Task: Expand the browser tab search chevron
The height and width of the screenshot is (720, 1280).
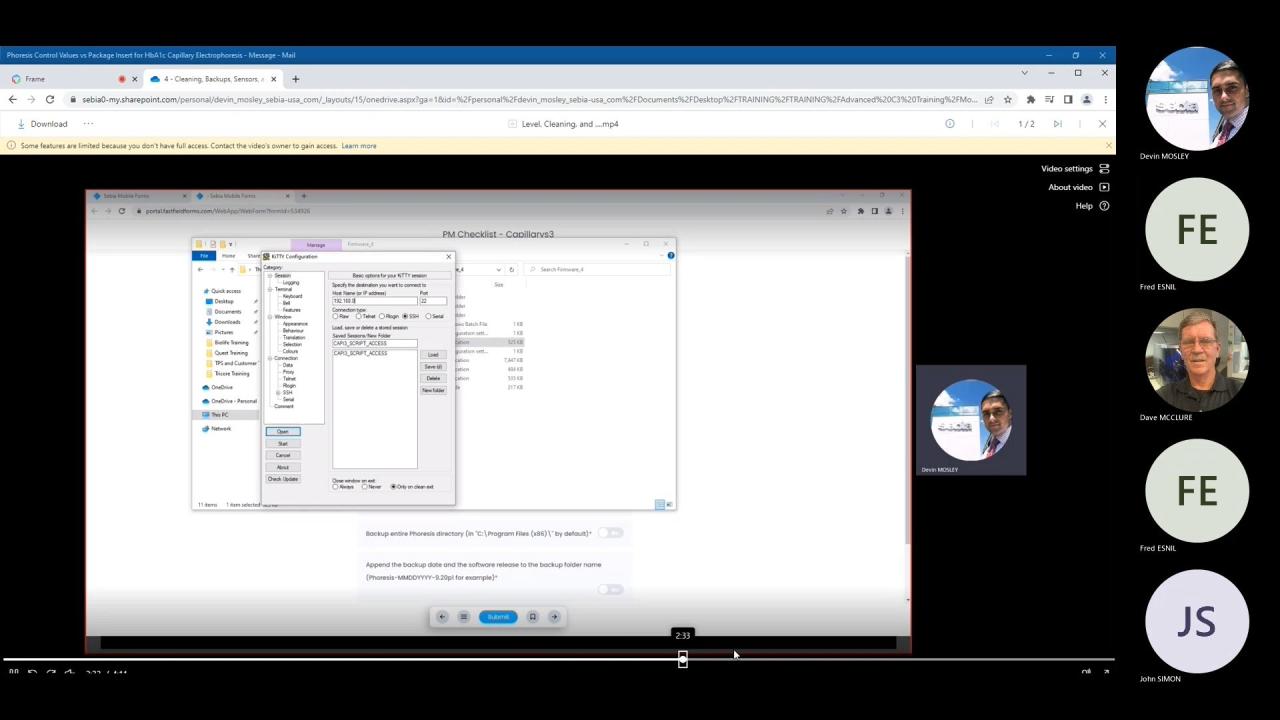Action: click(1024, 73)
